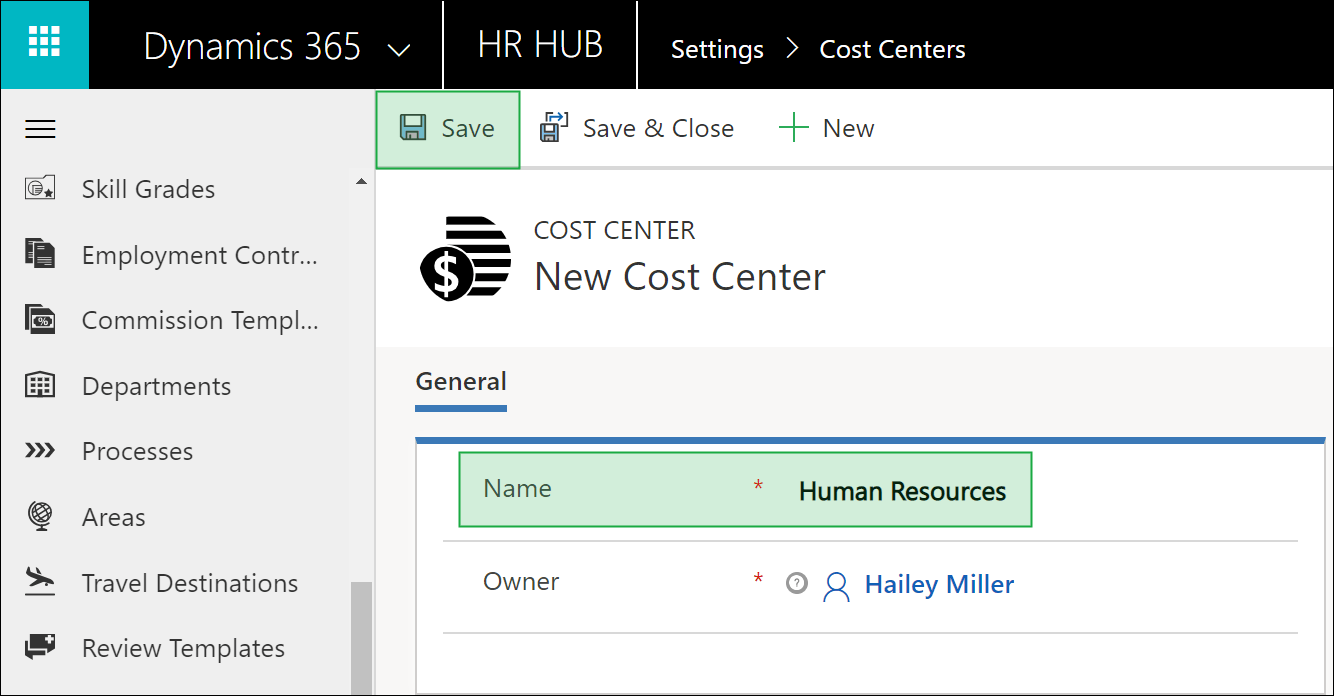Image resolution: width=1334 pixels, height=696 pixels.
Task: Open the HR HUB app link
Action: [x=541, y=45]
